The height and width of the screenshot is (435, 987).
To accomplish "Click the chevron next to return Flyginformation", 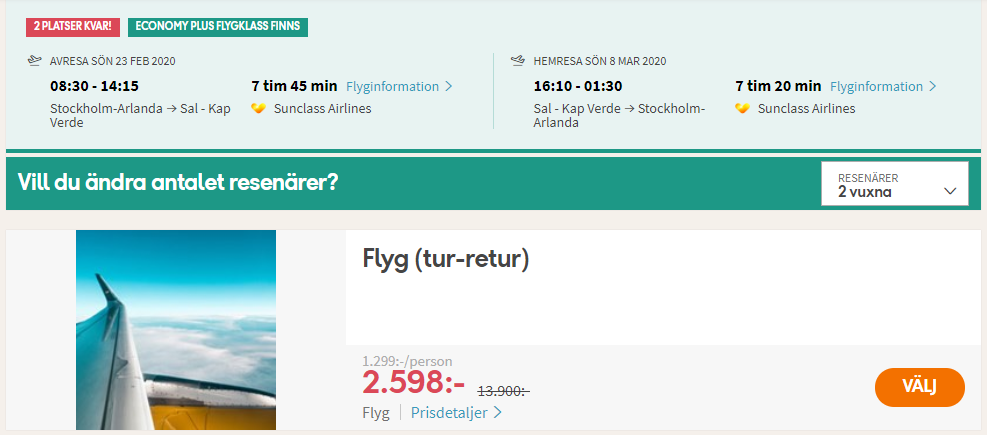I will tap(932, 86).
